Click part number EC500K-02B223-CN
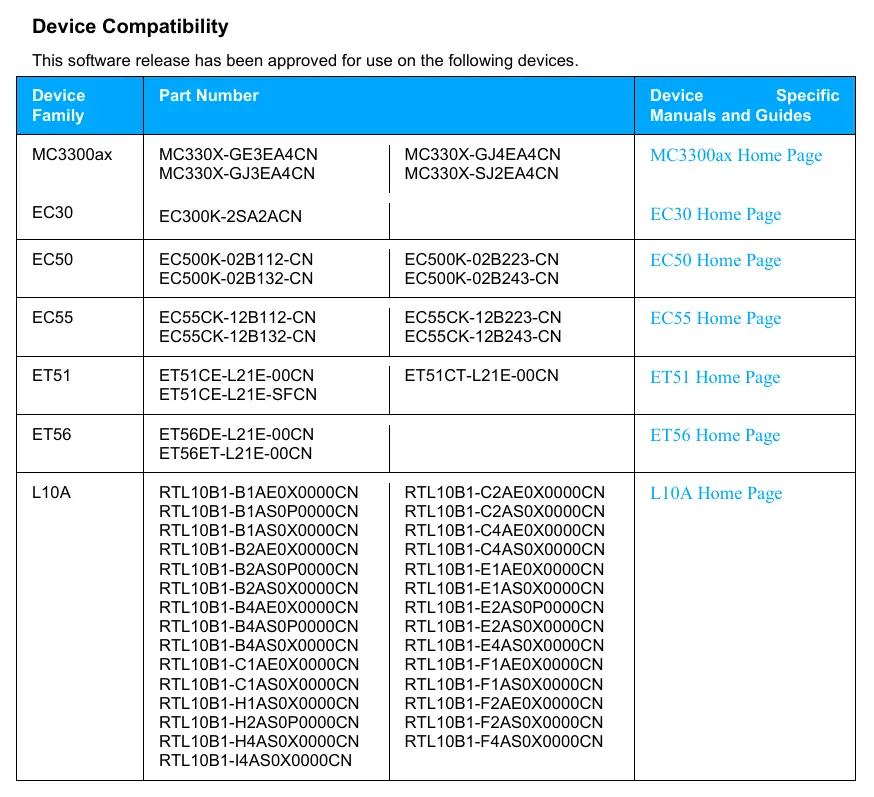 (482, 259)
